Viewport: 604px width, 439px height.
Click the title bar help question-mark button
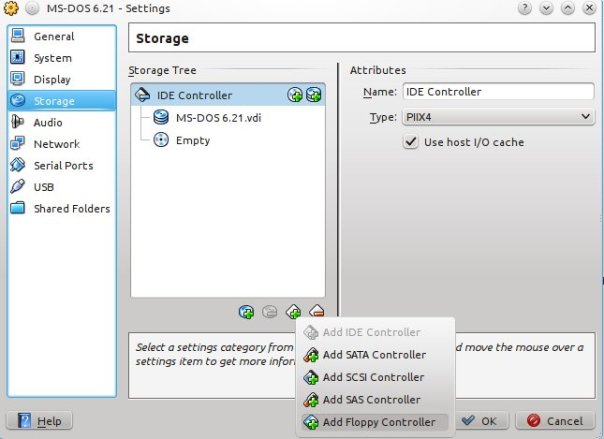point(525,8)
